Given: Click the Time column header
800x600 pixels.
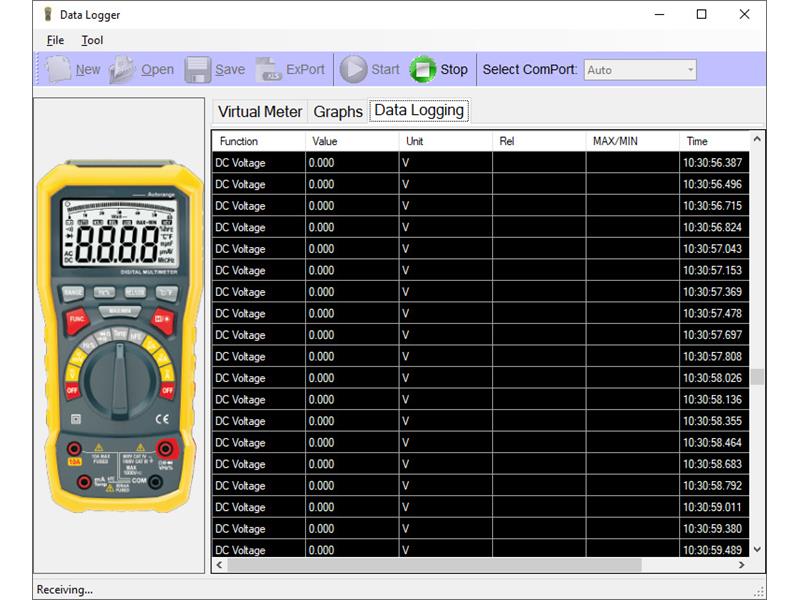Looking at the screenshot, I should [x=714, y=141].
